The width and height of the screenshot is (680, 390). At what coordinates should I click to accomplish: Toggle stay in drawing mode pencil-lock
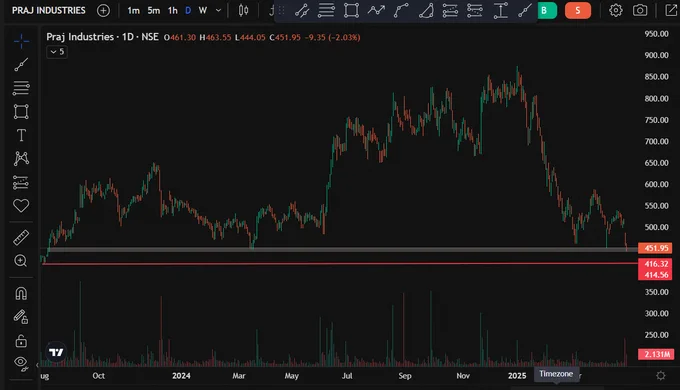click(21, 317)
